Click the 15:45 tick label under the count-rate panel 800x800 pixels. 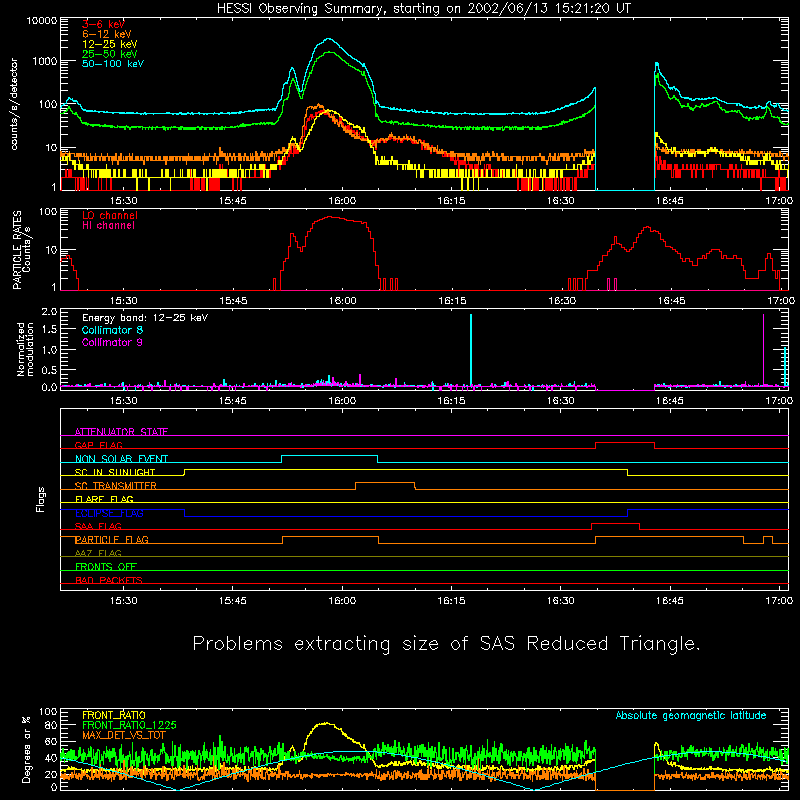pos(233,201)
